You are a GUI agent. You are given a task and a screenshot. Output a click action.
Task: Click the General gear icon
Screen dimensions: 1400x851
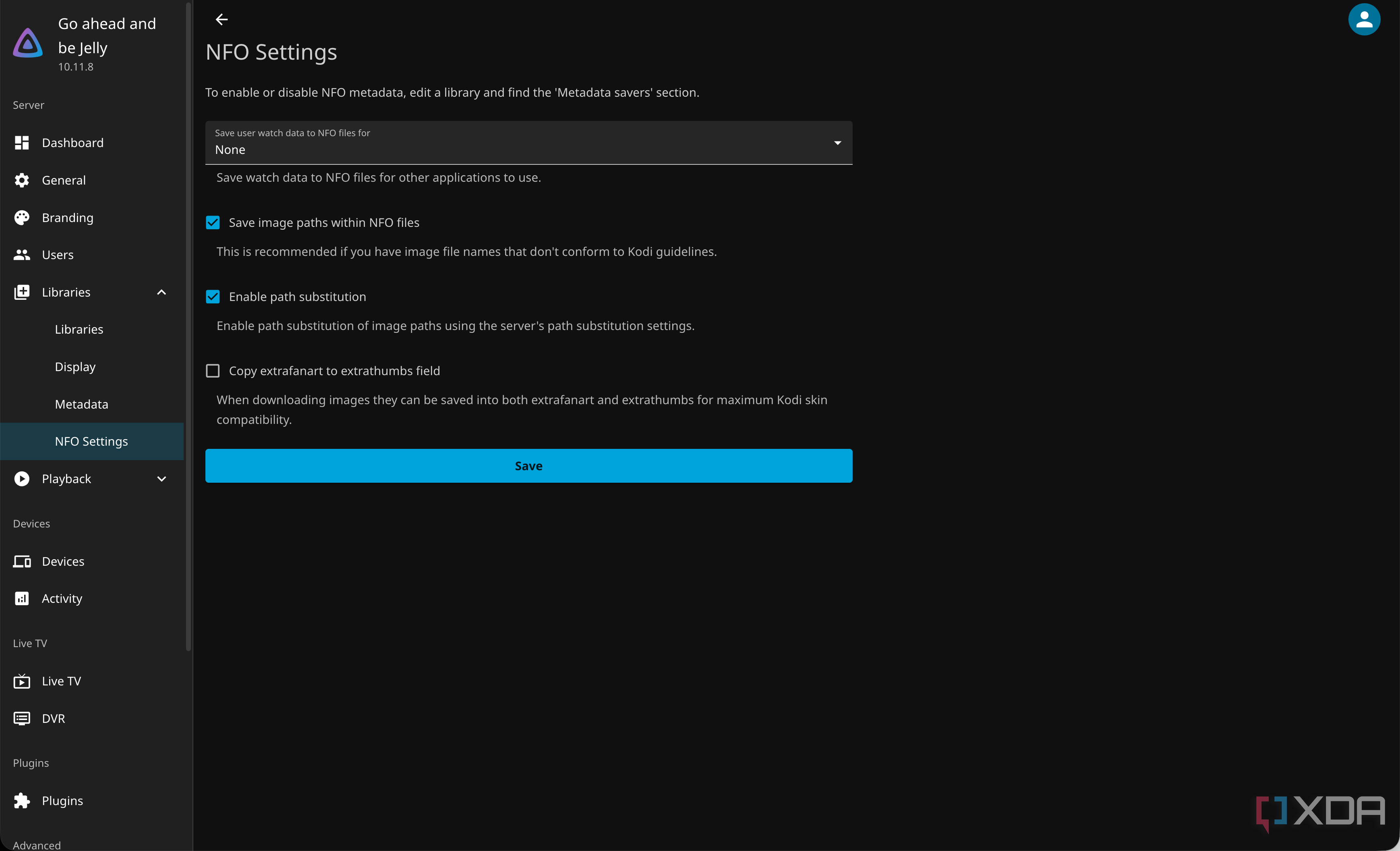click(22, 180)
